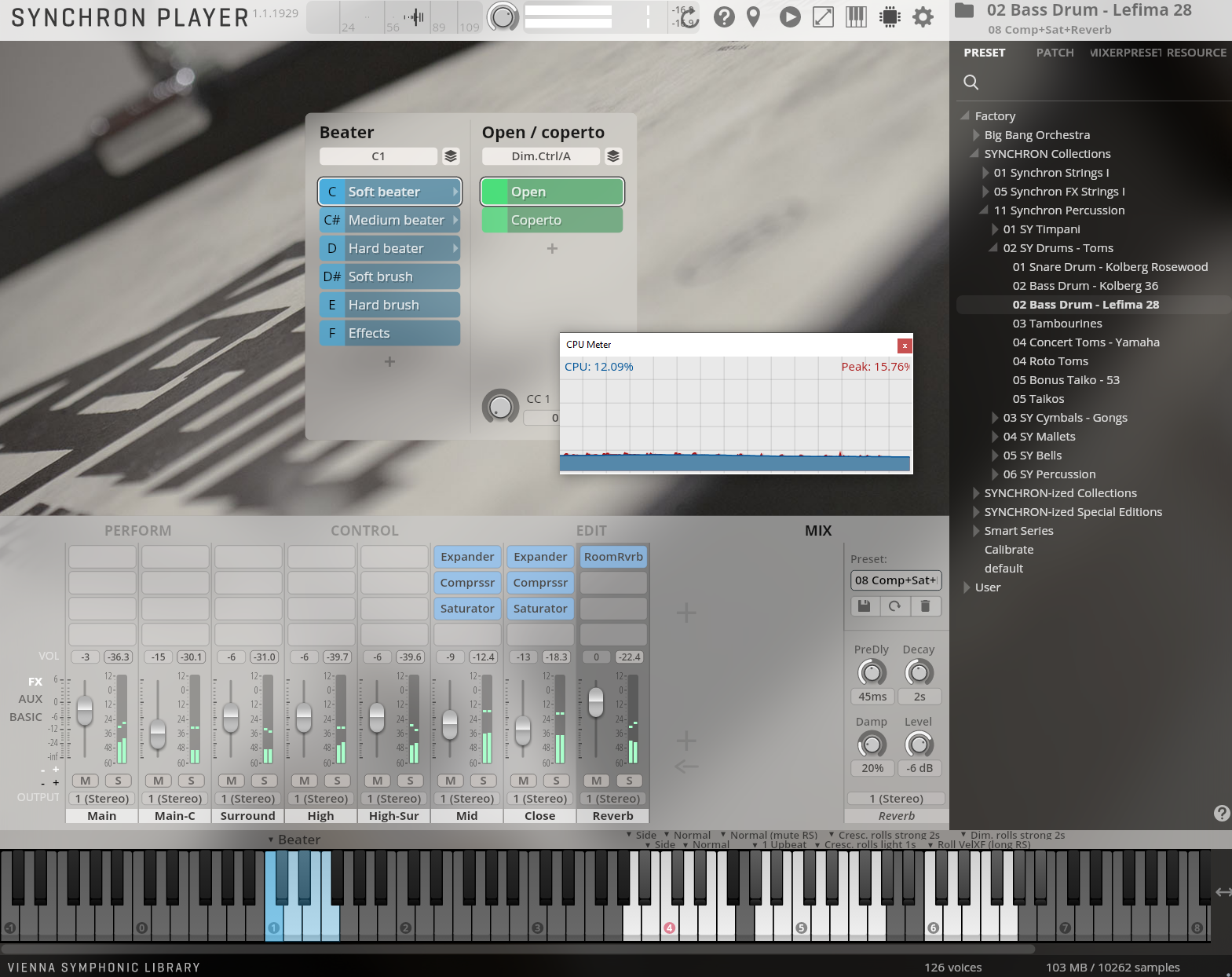Collapse the Factory tree node
The height and width of the screenshot is (977, 1232).
[965, 115]
